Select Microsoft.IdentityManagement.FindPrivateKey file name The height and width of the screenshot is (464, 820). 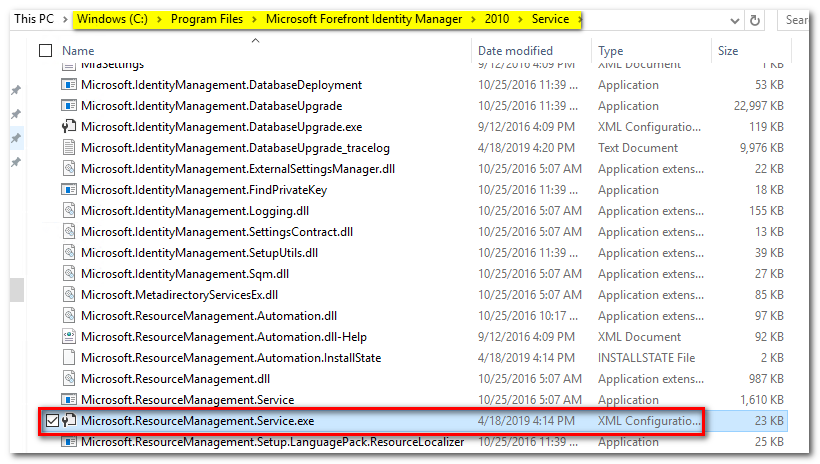(x=204, y=190)
